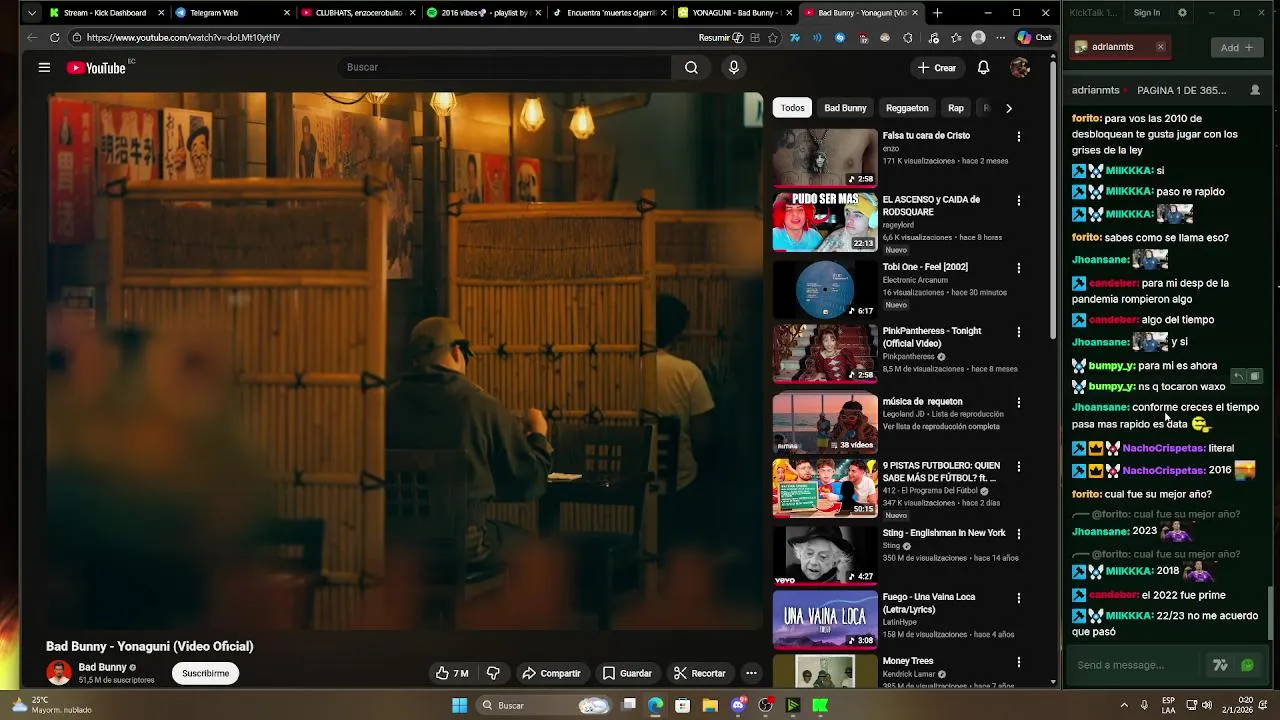Open options for Money Trees video
The width and height of the screenshot is (1280, 720).
[1019, 662]
